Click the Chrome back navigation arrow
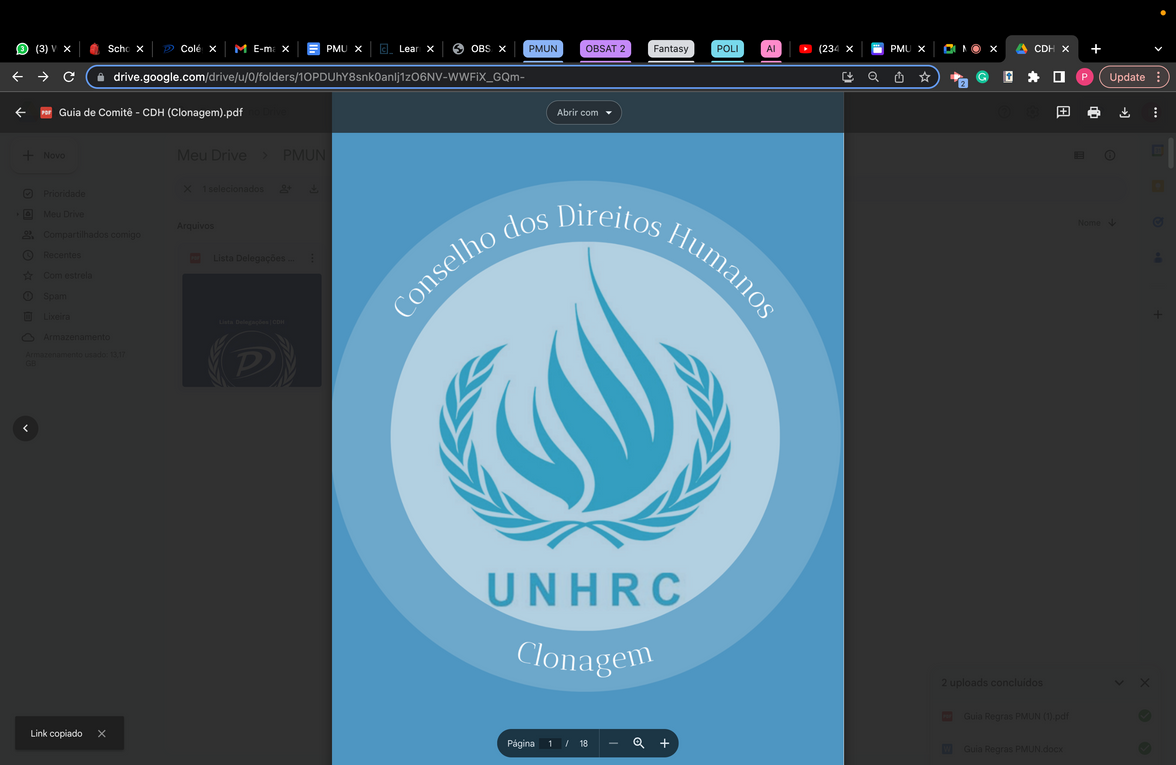This screenshot has height=765, width=1176. [17, 76]
